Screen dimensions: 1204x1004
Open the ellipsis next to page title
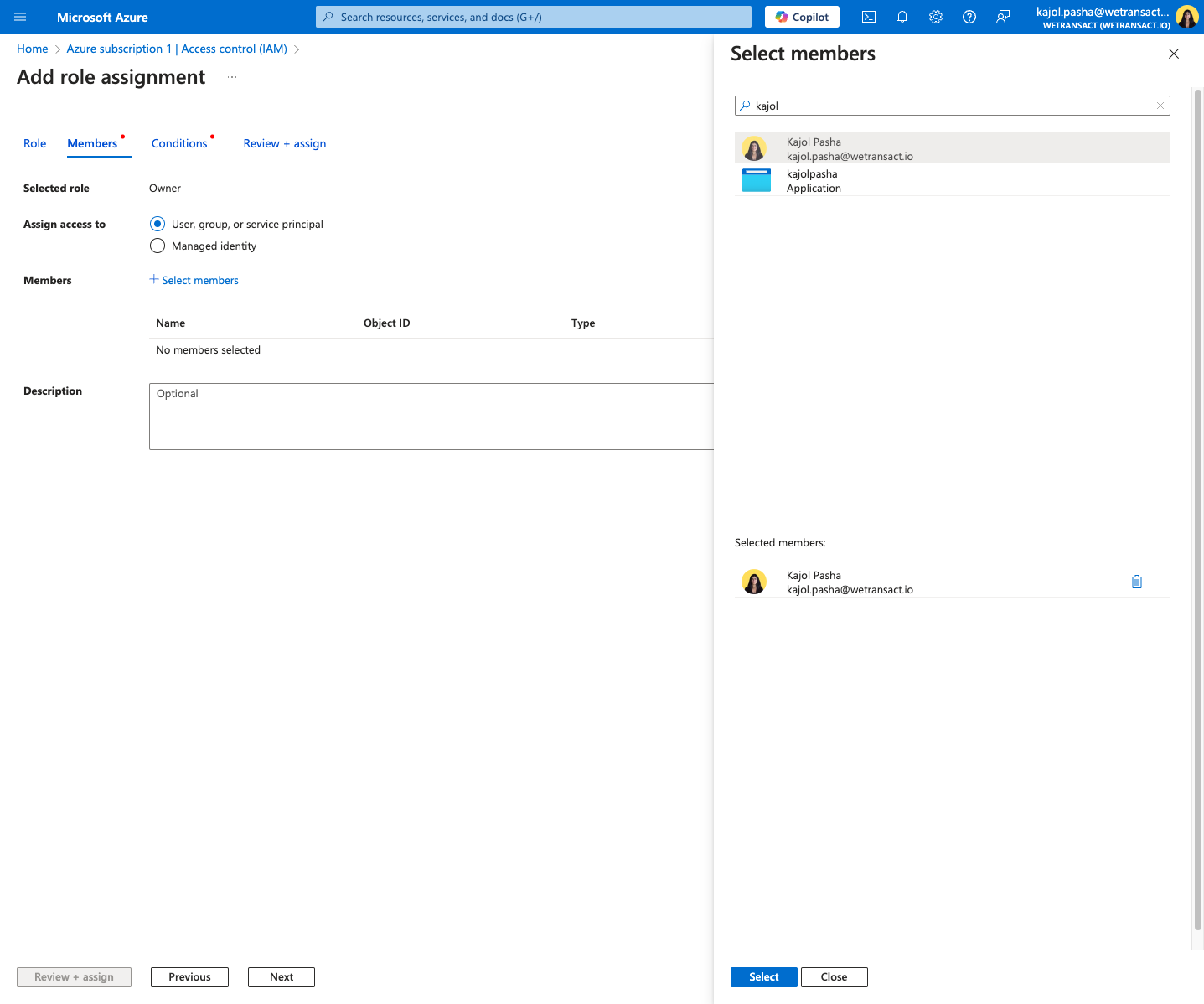[232, 77]
